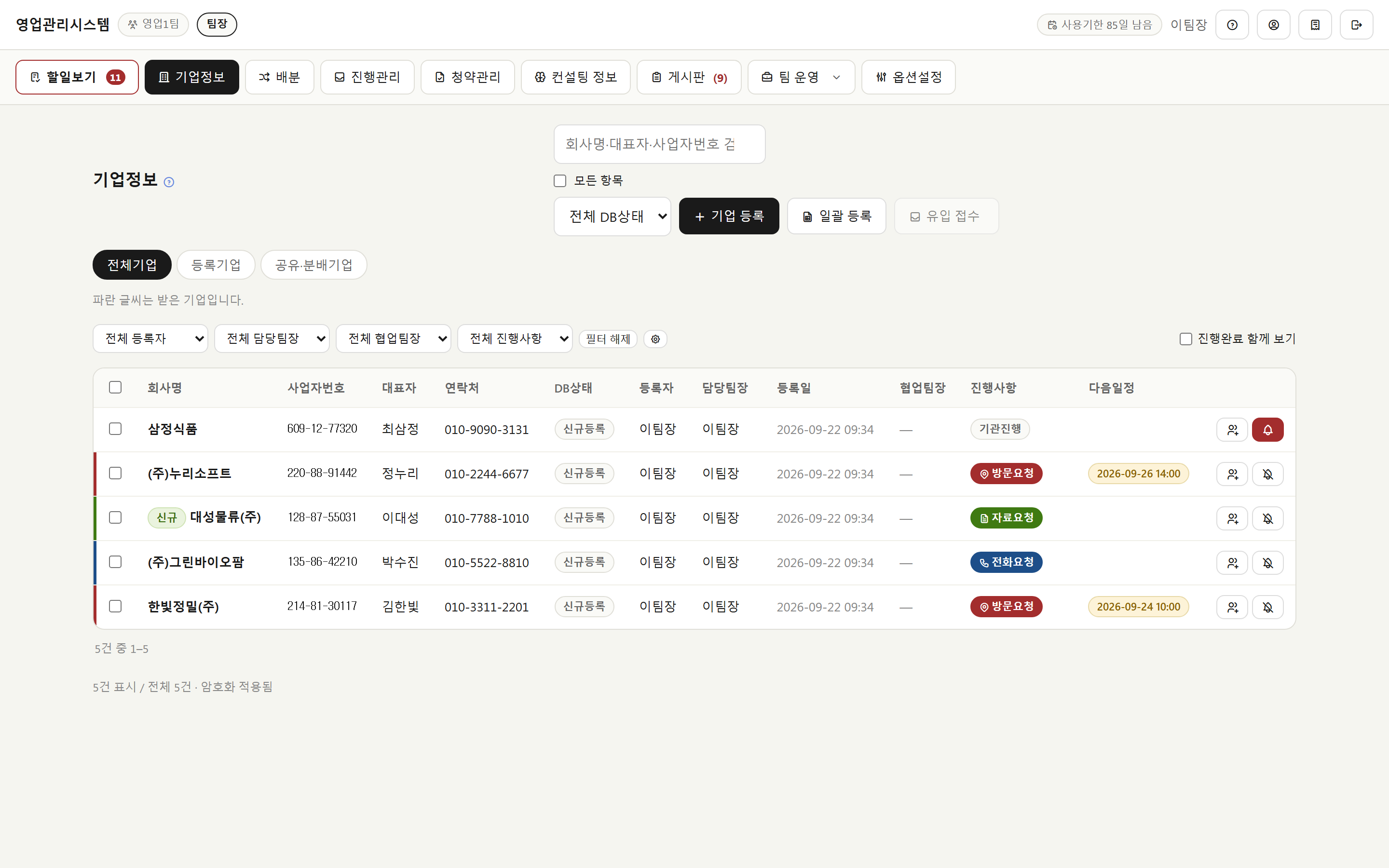Click the 방문요청 badge for 한빛정밀(주)
Screen dimensions: 1389x868
1006,607
